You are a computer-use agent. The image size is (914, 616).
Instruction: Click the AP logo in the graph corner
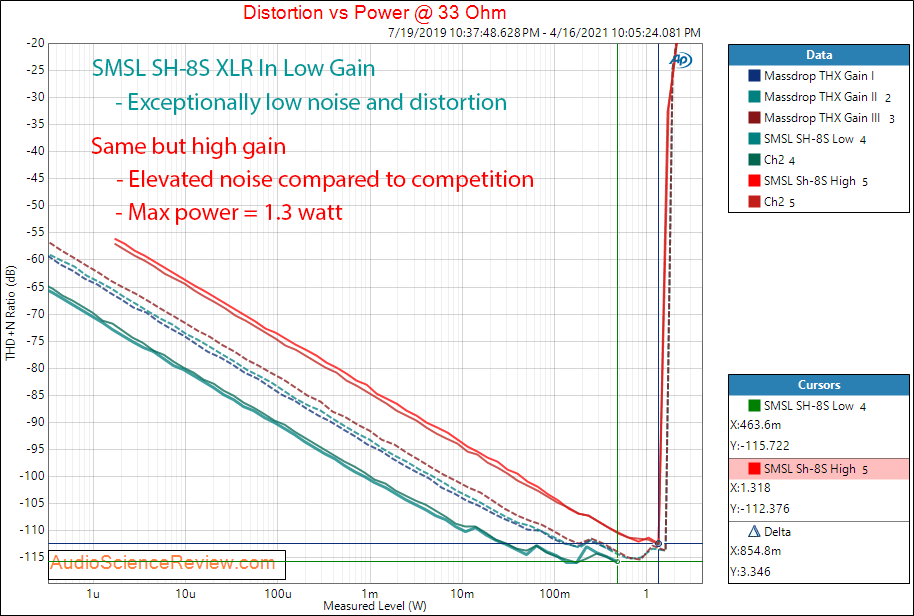[x=680, y=59]
